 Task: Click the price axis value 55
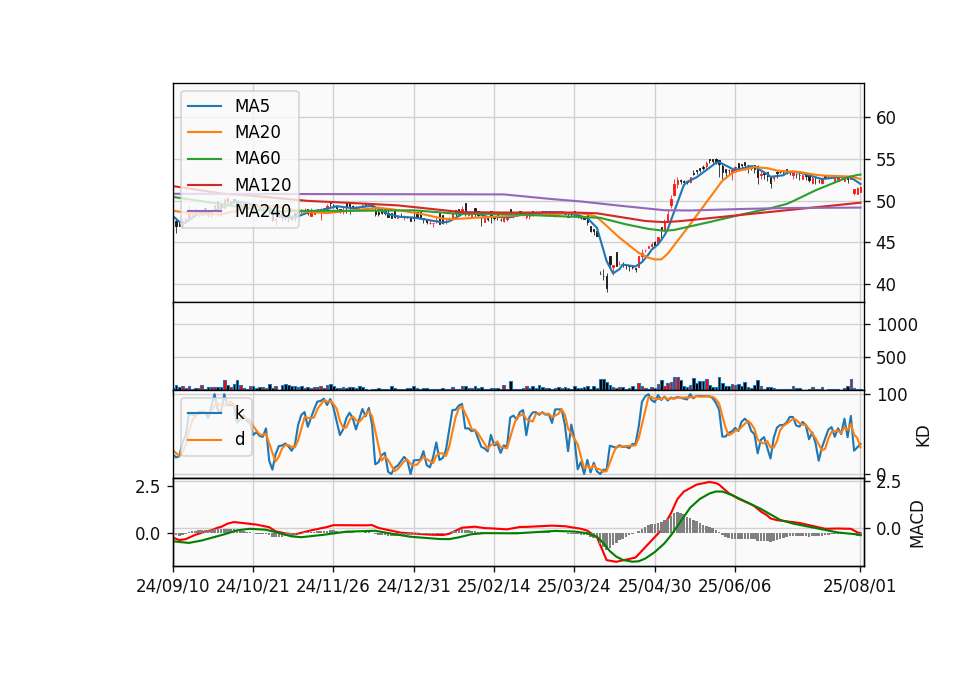(886, 160)
